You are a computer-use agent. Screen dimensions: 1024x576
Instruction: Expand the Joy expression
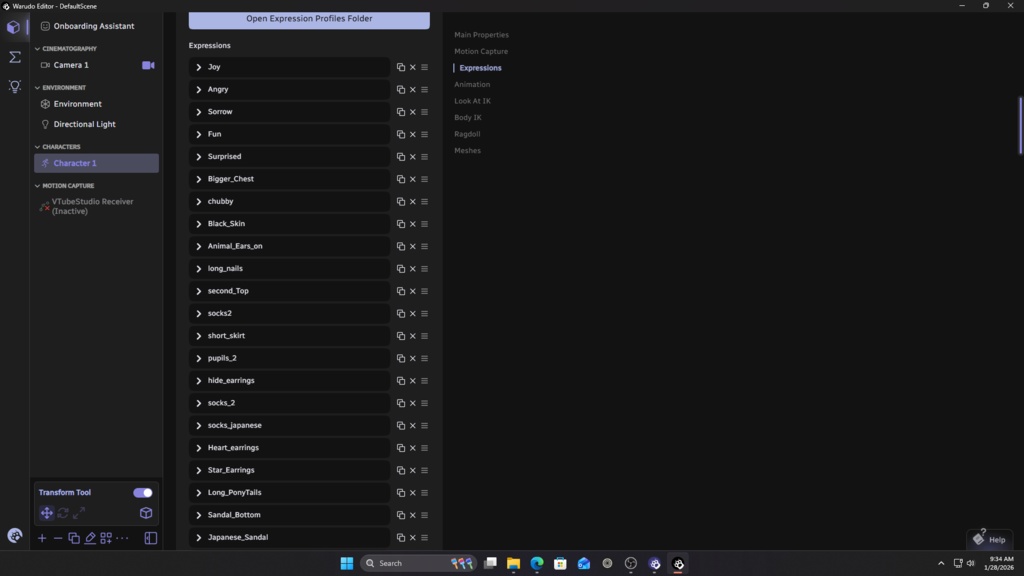199,67
